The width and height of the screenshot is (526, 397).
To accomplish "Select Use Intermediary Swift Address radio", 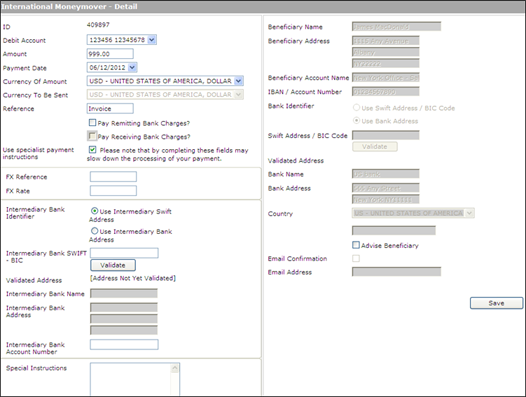I will tap(95, 211).
